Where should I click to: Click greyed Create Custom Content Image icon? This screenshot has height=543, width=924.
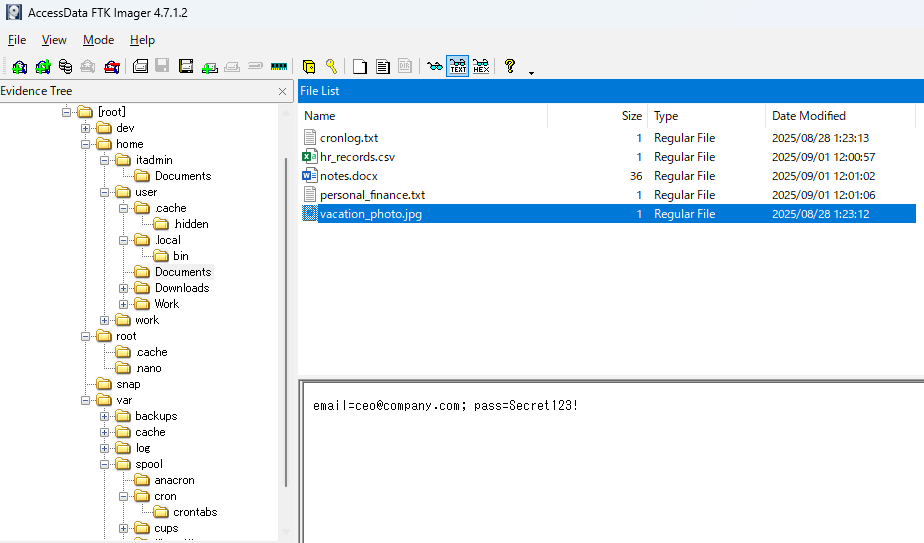(232, 67)
